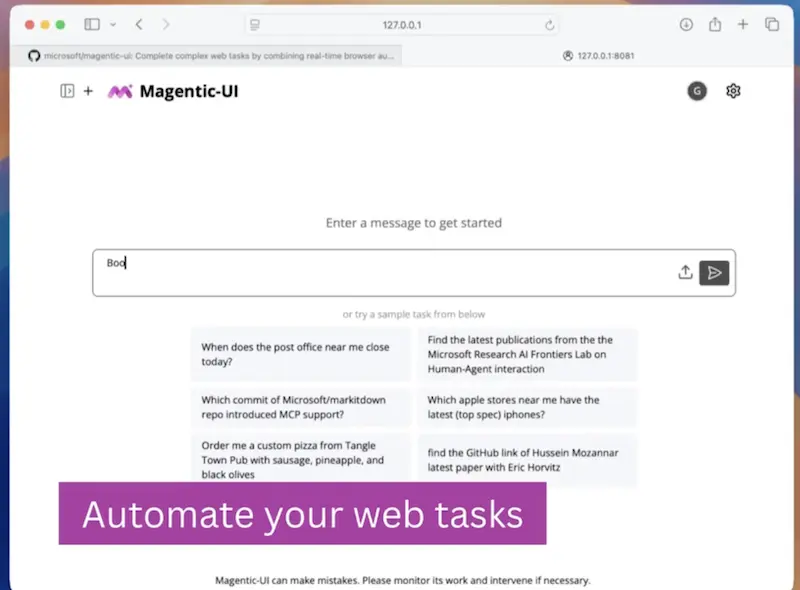Toggle the Safari sidebar button
The height and width of the screenshot is (590, 800).
click(92, 24)
